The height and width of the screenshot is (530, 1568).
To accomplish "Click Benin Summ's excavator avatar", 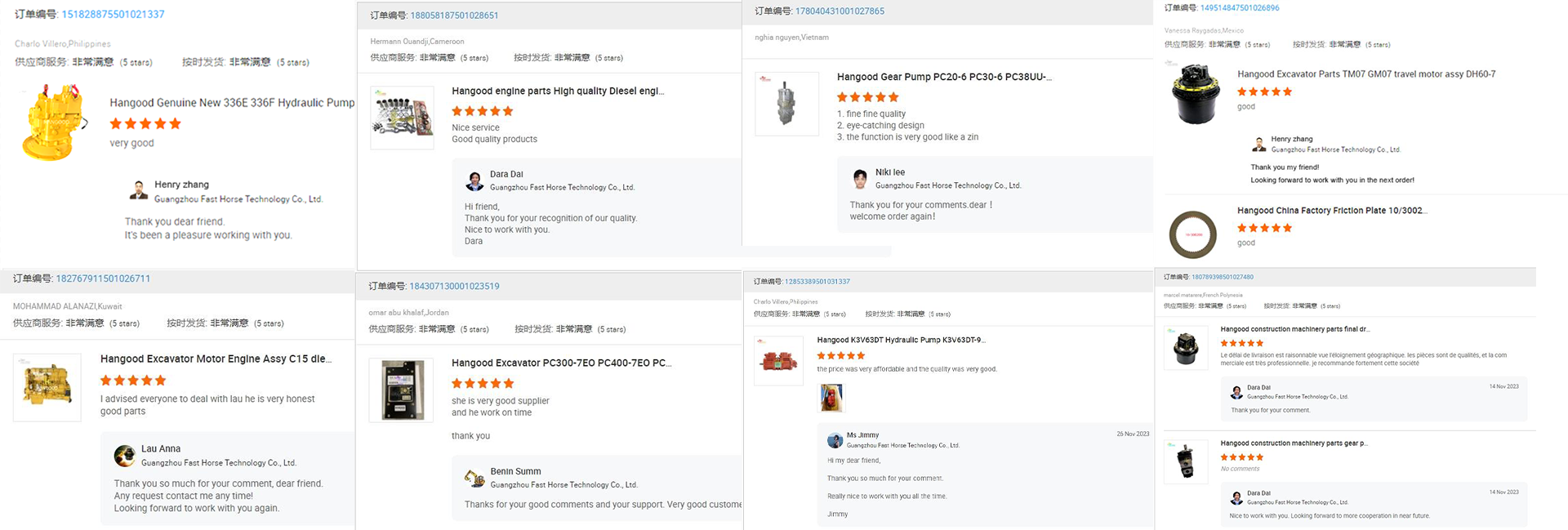I will point(474,479).
